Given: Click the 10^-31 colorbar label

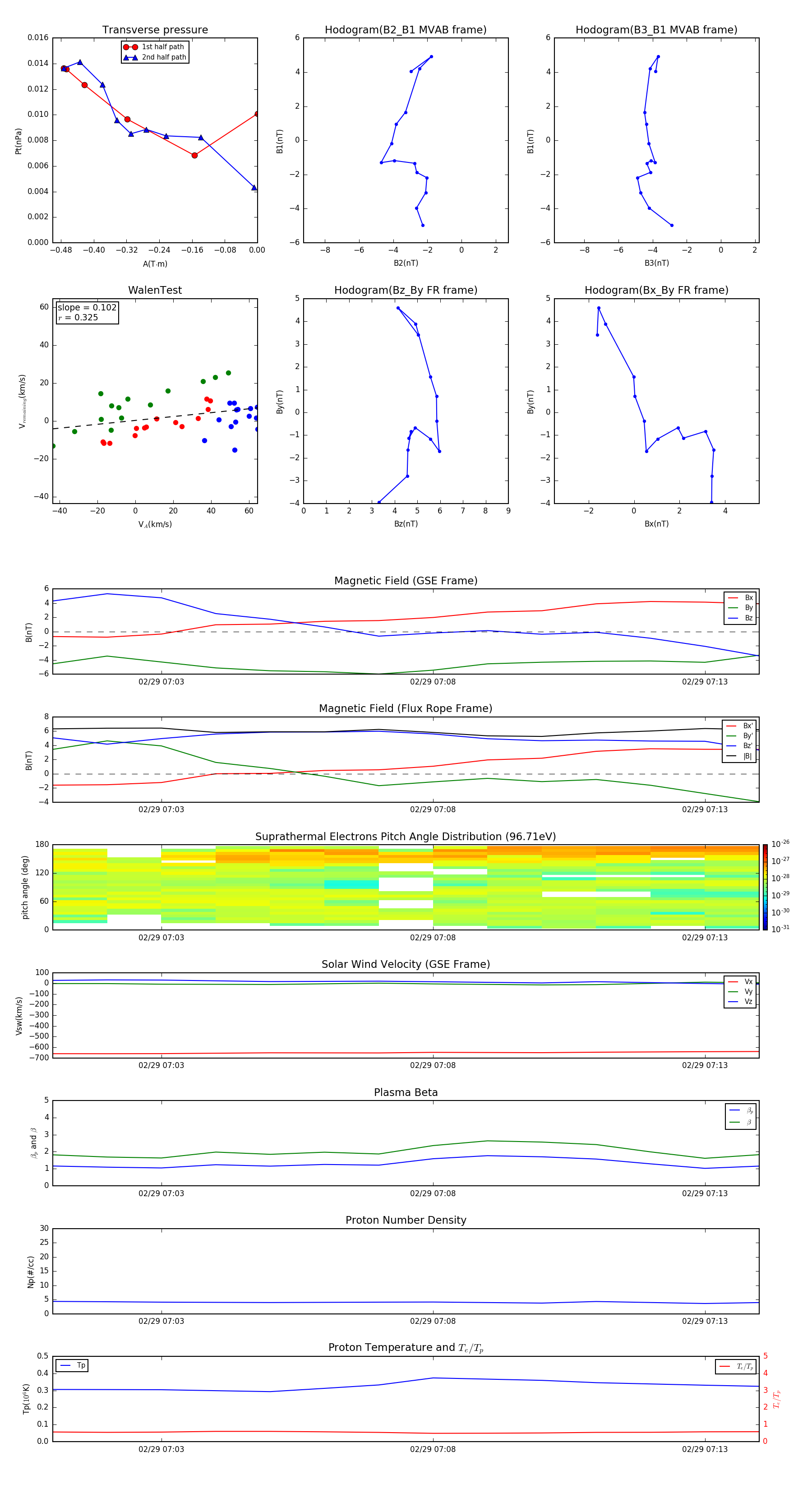Looking at the screenshot, I should [780, 929].
